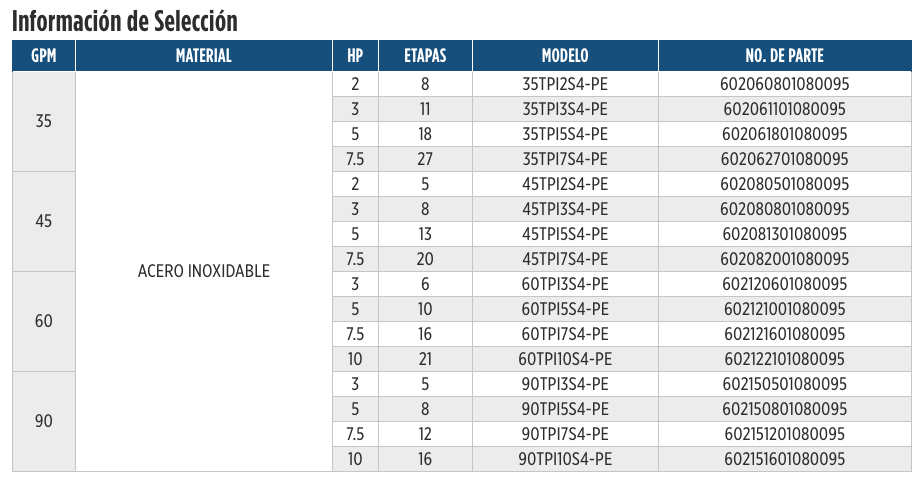This screenshot has width=922, height=482.
Task: Click the Información de Selección title
Action: point(125,21)
